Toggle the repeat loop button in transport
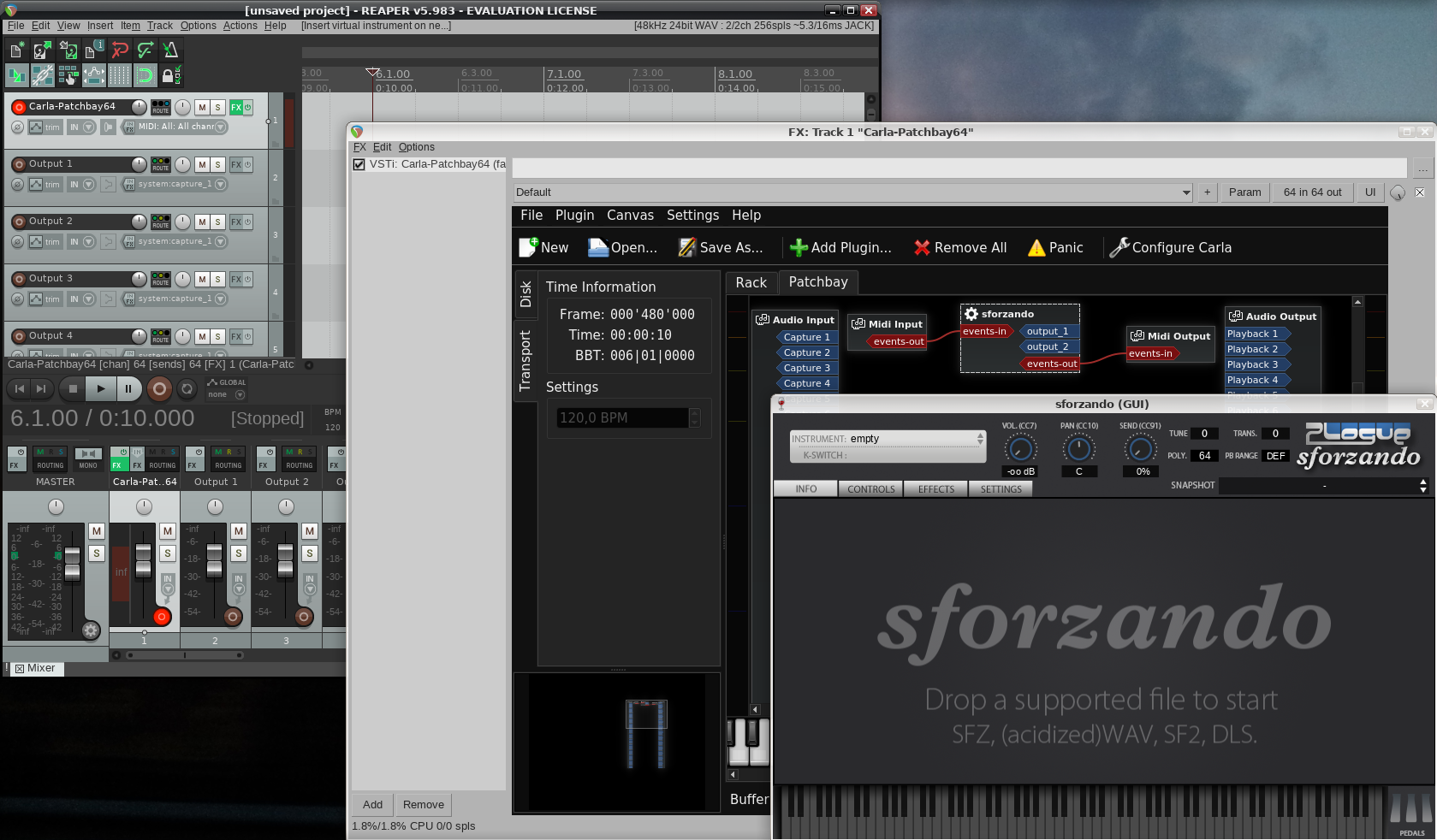 click(x=187, y=389)
